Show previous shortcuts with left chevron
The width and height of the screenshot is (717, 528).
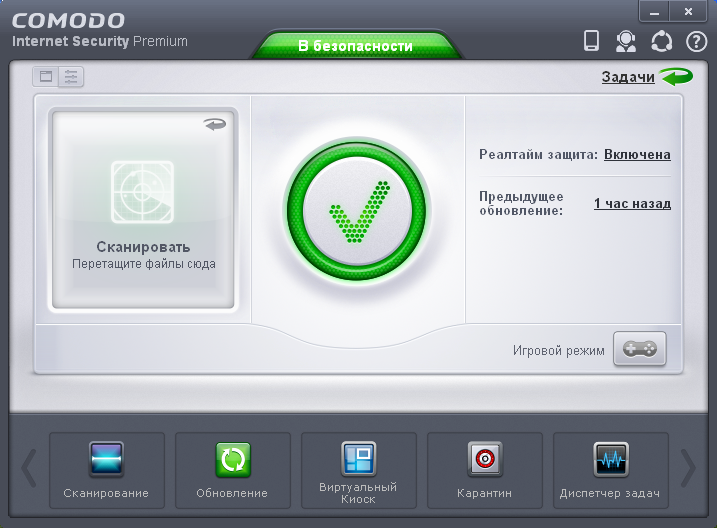point(28,468)
